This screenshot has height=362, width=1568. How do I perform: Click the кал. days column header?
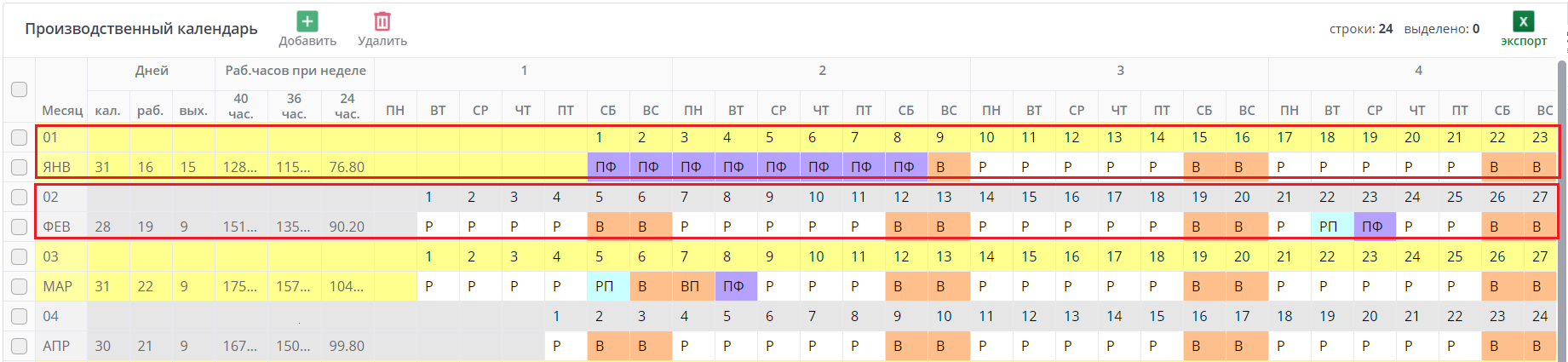coord(107,111)
